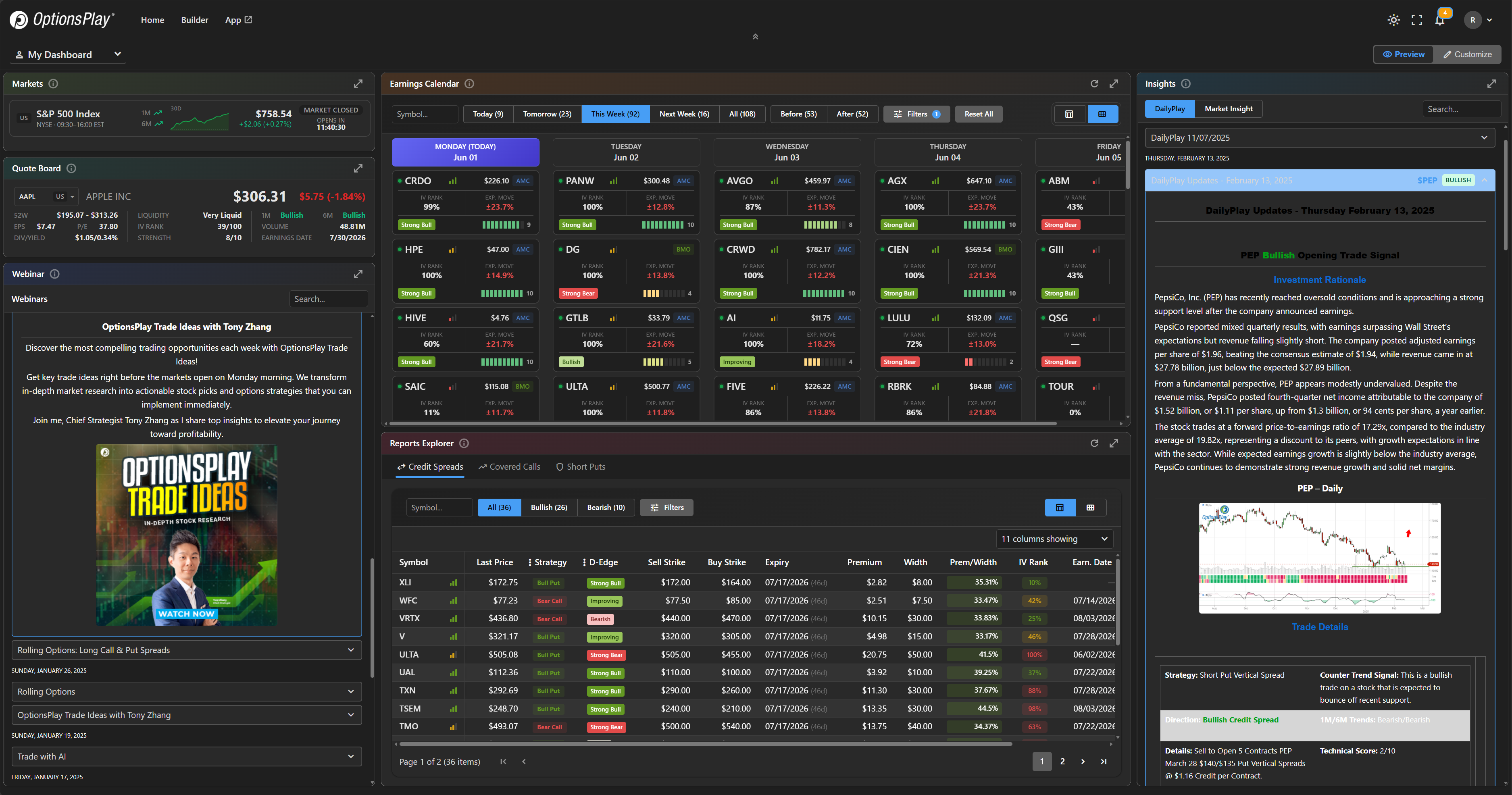Expand Rolling Options: Long Call & Put Spreads
The image size is (1512, 795).
(187, 650)
